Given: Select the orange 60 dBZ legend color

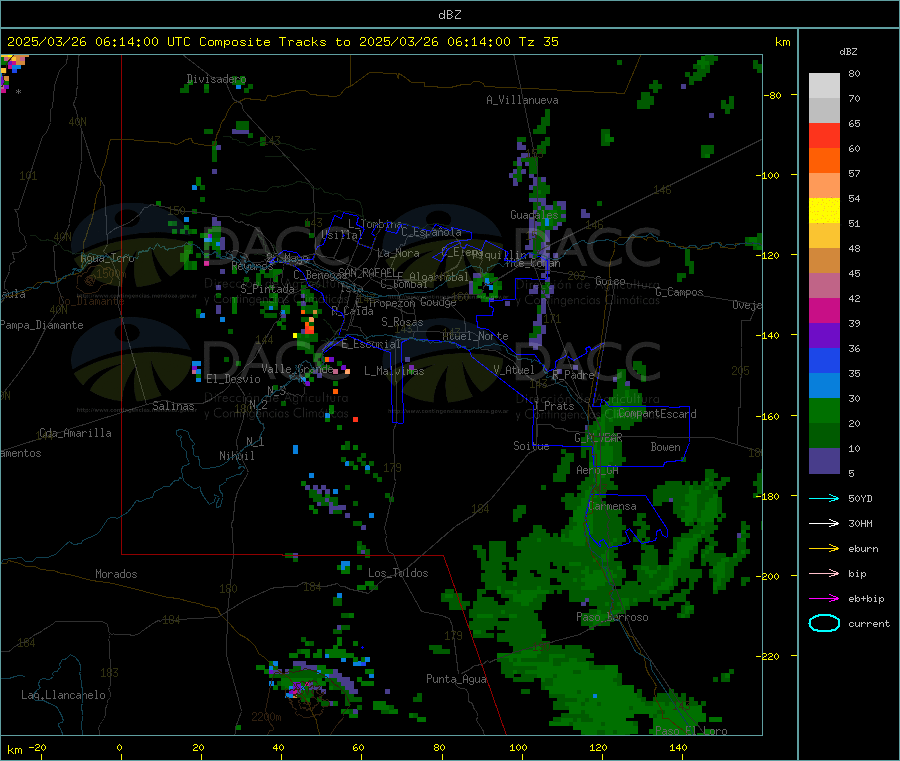Looking at the screenshot, I should click(x=824, y=161).
